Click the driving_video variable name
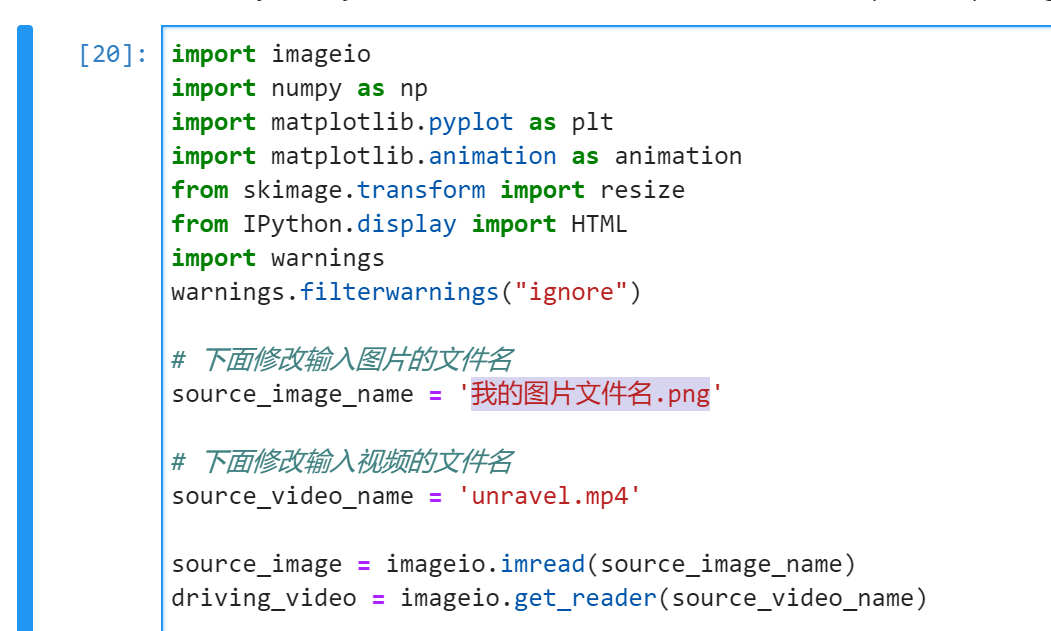 click(263, 598)
